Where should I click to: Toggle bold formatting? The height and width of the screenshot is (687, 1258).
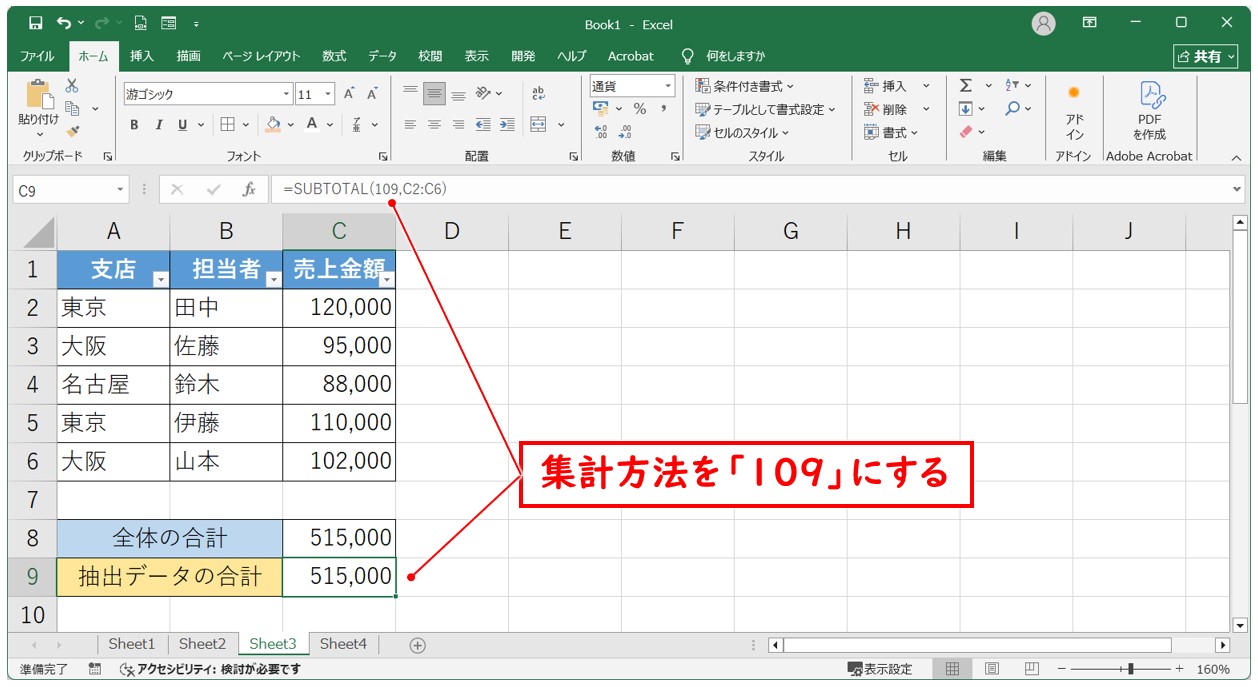coord(135,125)
